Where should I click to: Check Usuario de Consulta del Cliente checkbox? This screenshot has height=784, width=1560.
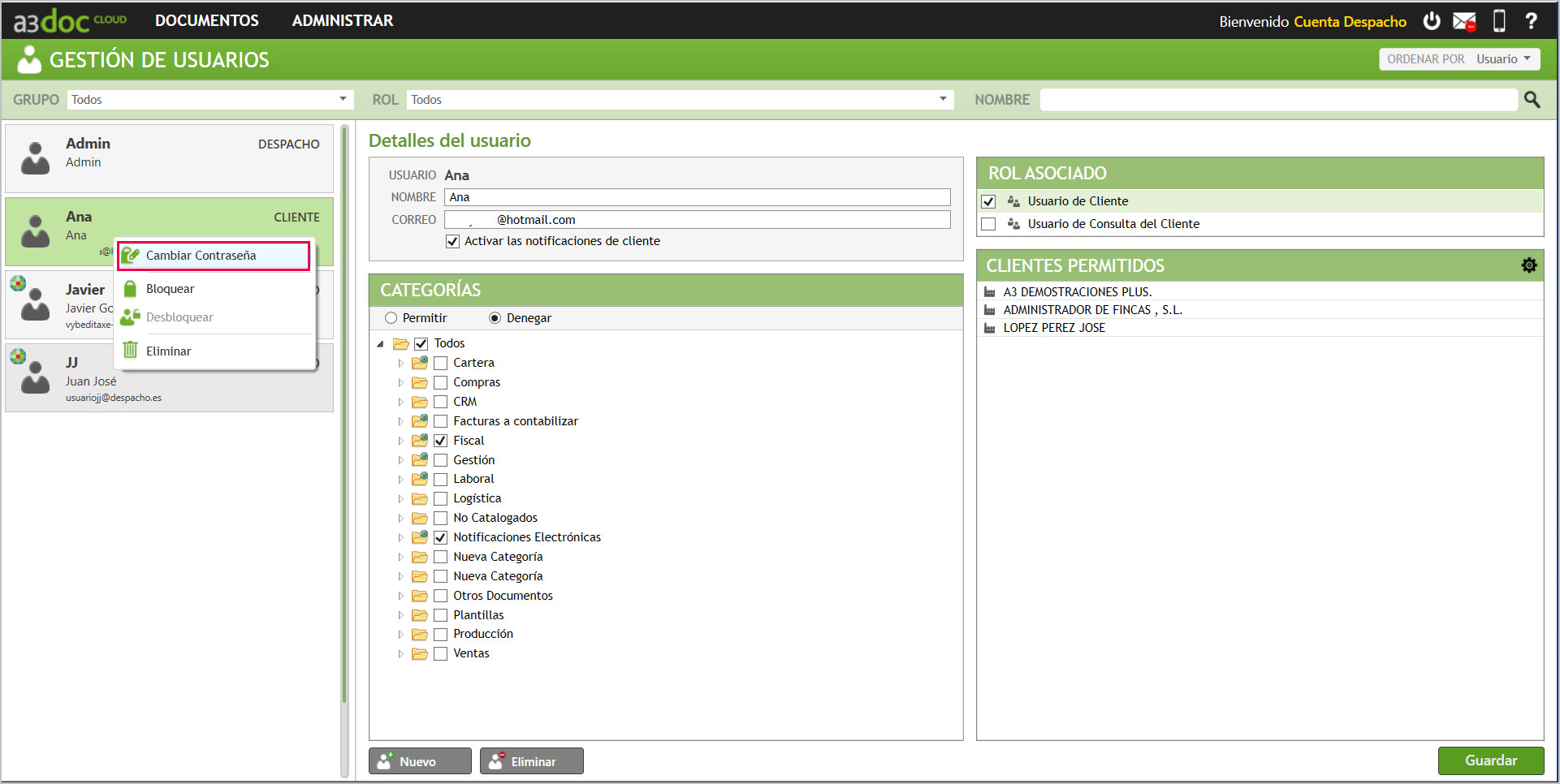pyautogui.click(x=988, y=224)
